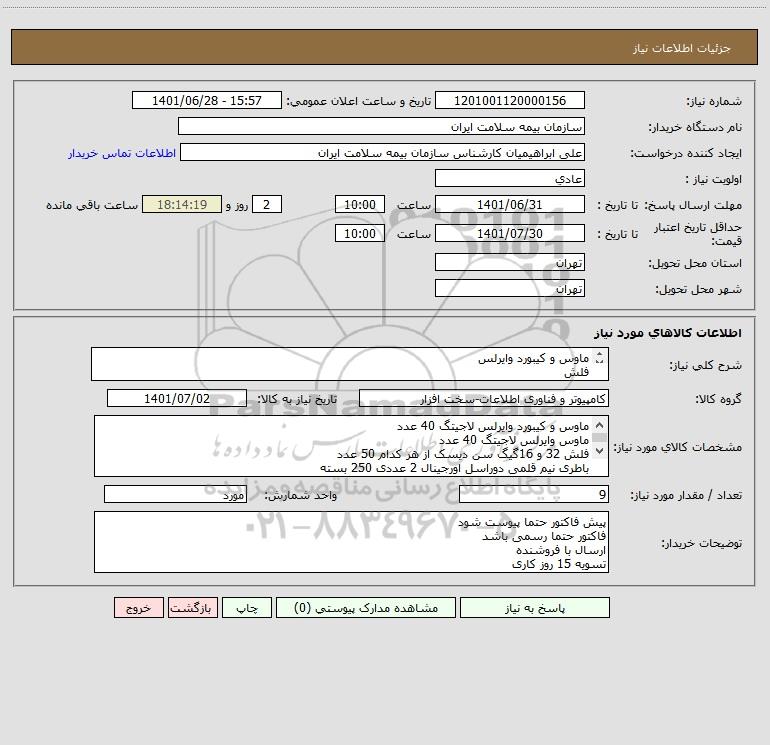The height and width of the screenshot is (745, 770).
Task: Click line ماوس و کیبورد وایرلس لاجیتگ 40 عدد
Action: 493,426
